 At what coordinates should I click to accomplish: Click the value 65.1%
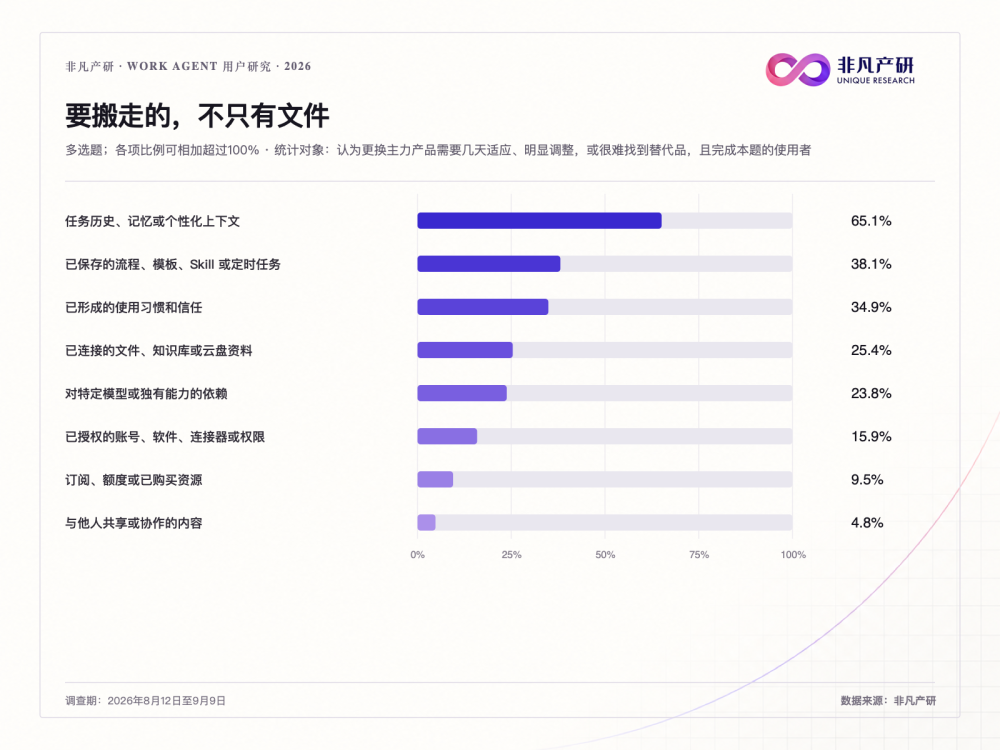click(871, 221)
